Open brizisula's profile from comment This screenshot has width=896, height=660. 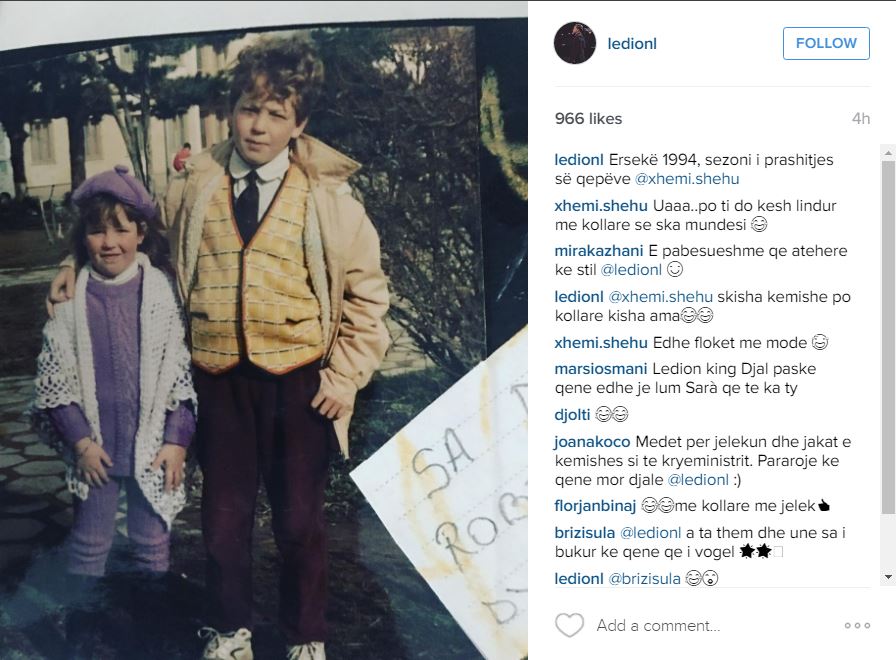pos(585,533)
